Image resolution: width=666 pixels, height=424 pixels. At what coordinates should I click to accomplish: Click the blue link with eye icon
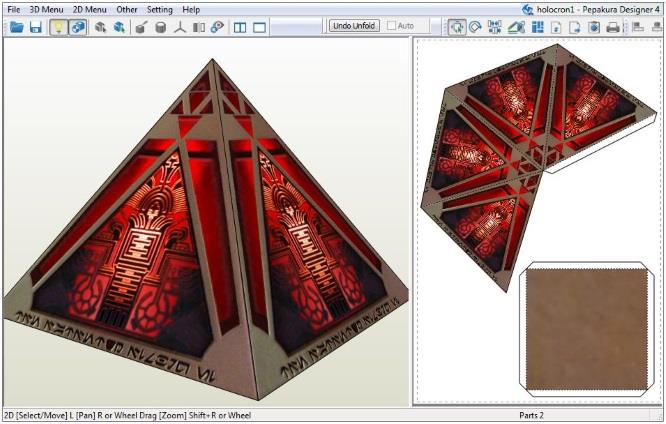tap(217, 27)
